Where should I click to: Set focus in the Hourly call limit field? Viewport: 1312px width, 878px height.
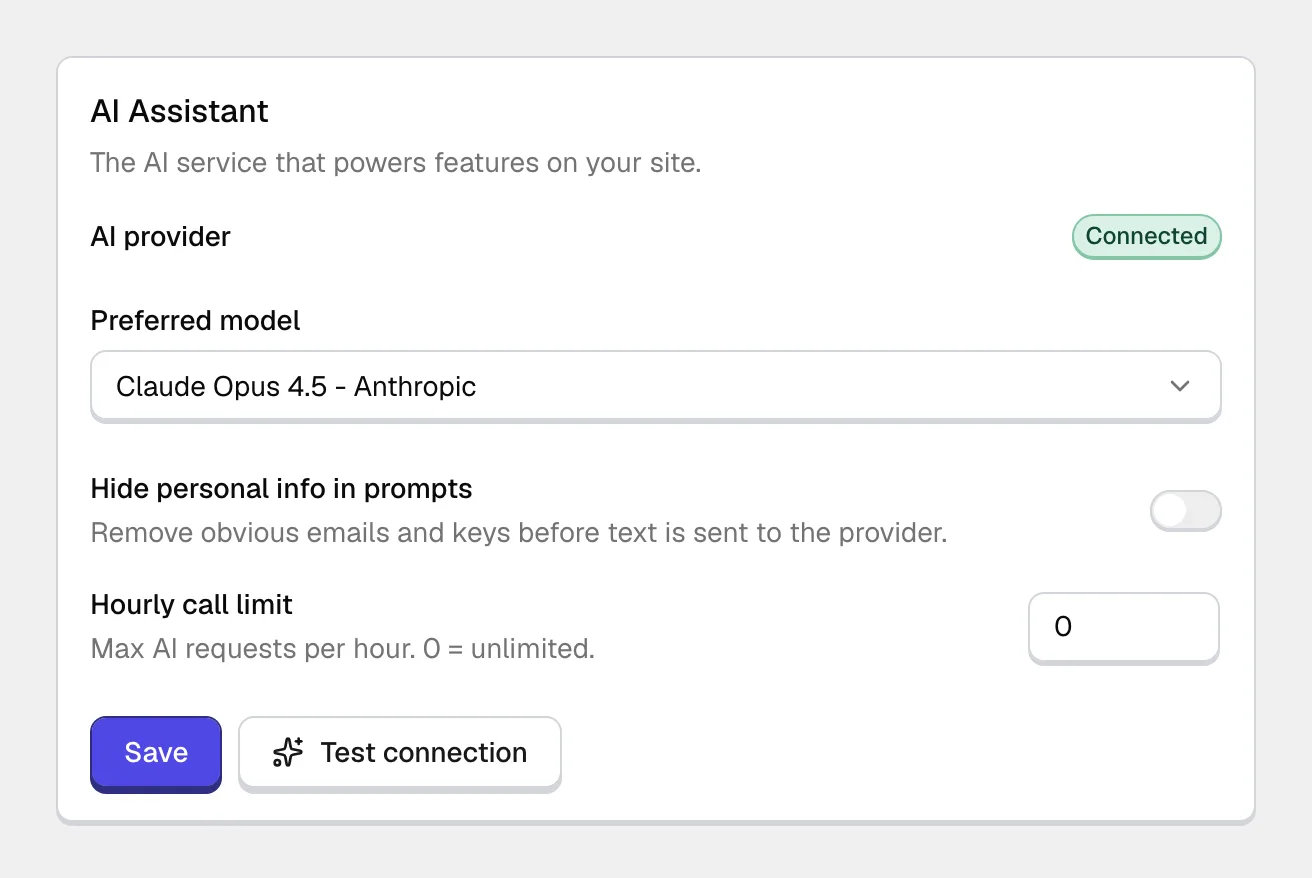click(1124, 628)
